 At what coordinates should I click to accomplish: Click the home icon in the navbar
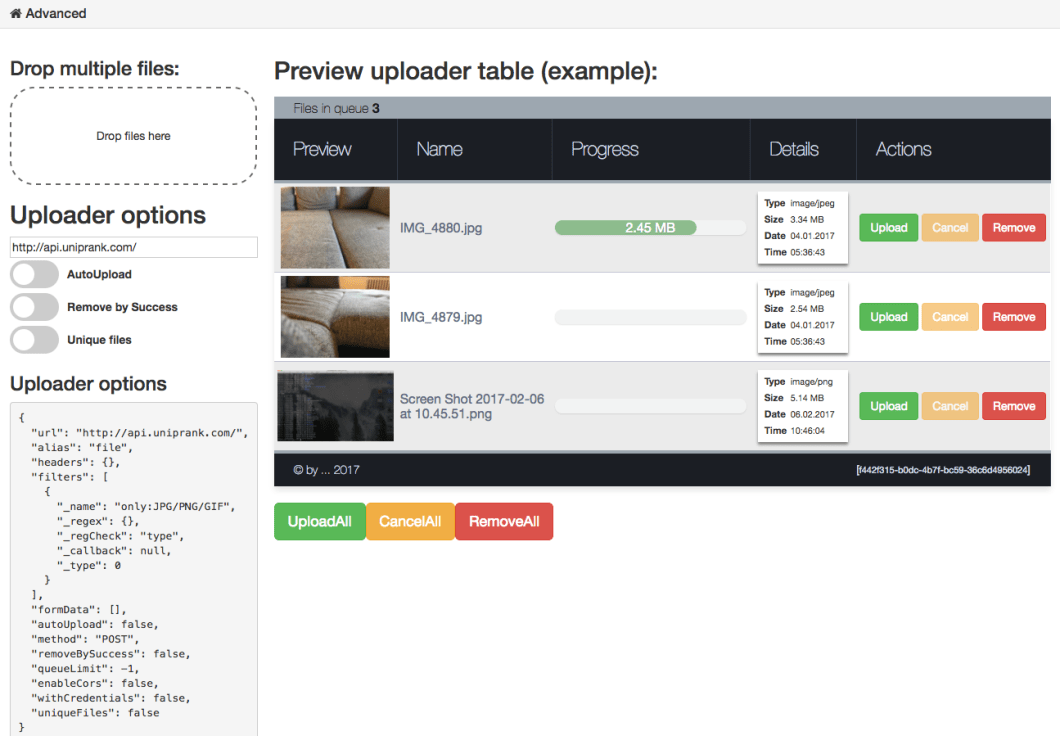click(15, 13)
